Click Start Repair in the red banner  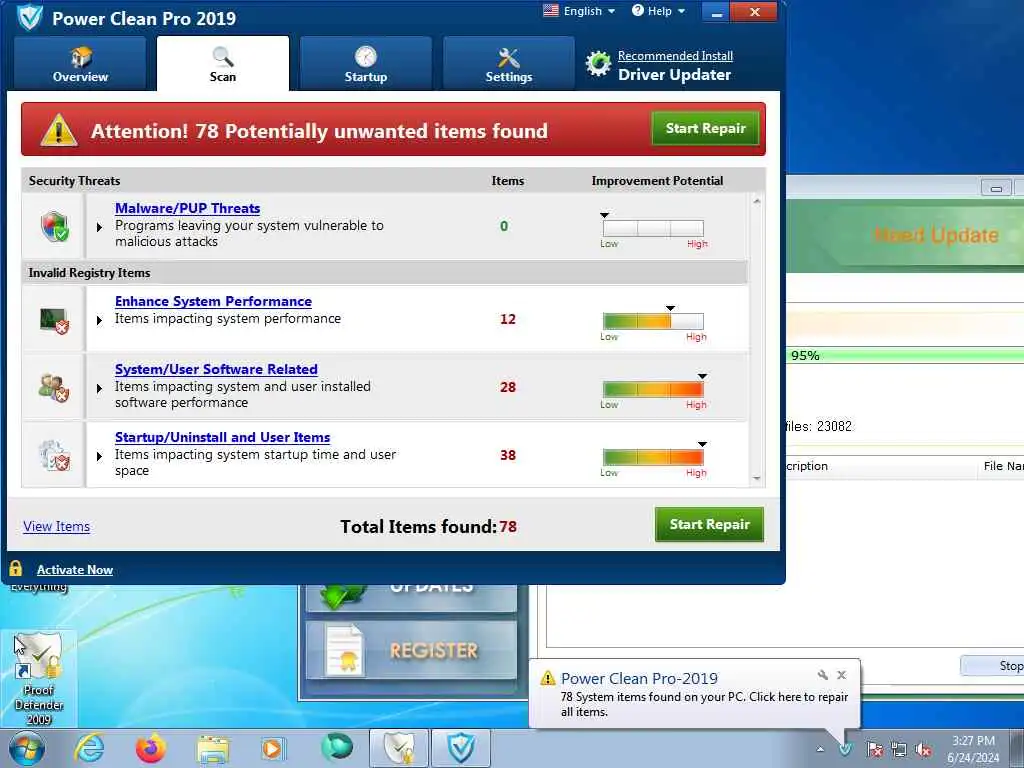[705, 128]
